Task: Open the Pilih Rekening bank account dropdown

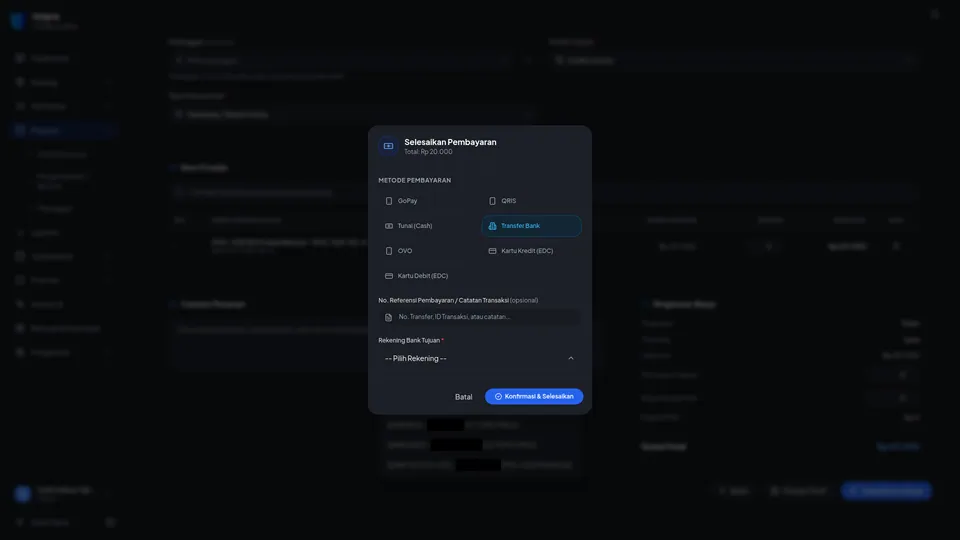Action: tap(479, 358)
